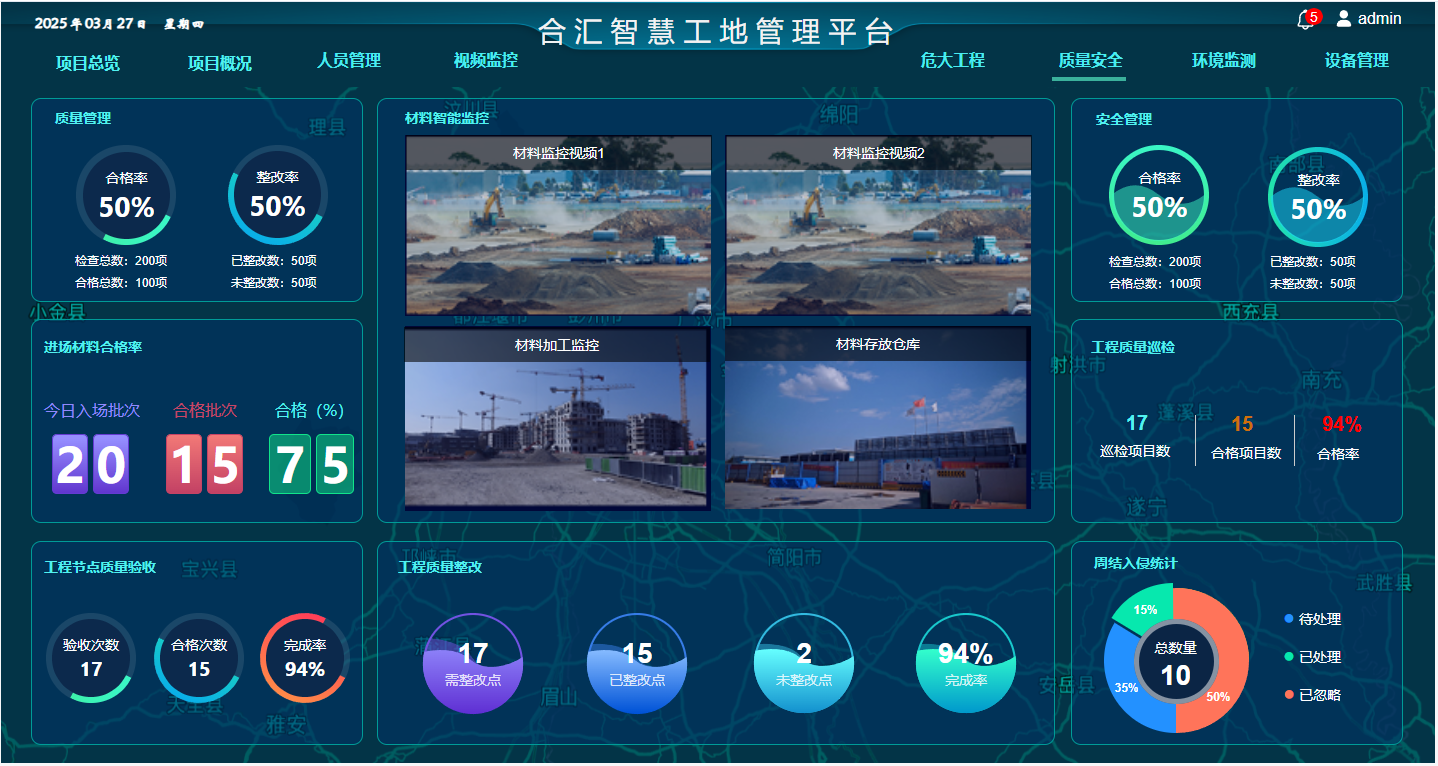
Task: Click the 验收次数 ring gauge showing 17
Action: point(91,658)
